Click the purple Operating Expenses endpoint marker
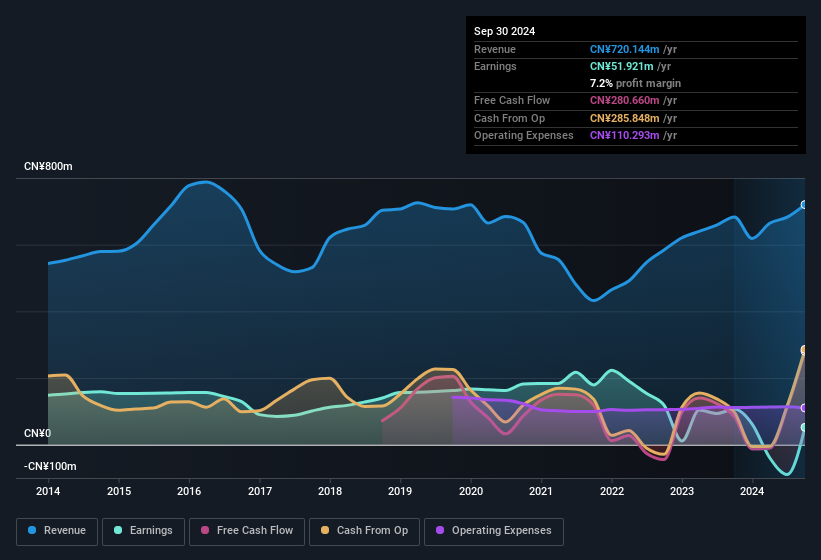The height and width of the screenshot is (560, 821). point(804,408)
